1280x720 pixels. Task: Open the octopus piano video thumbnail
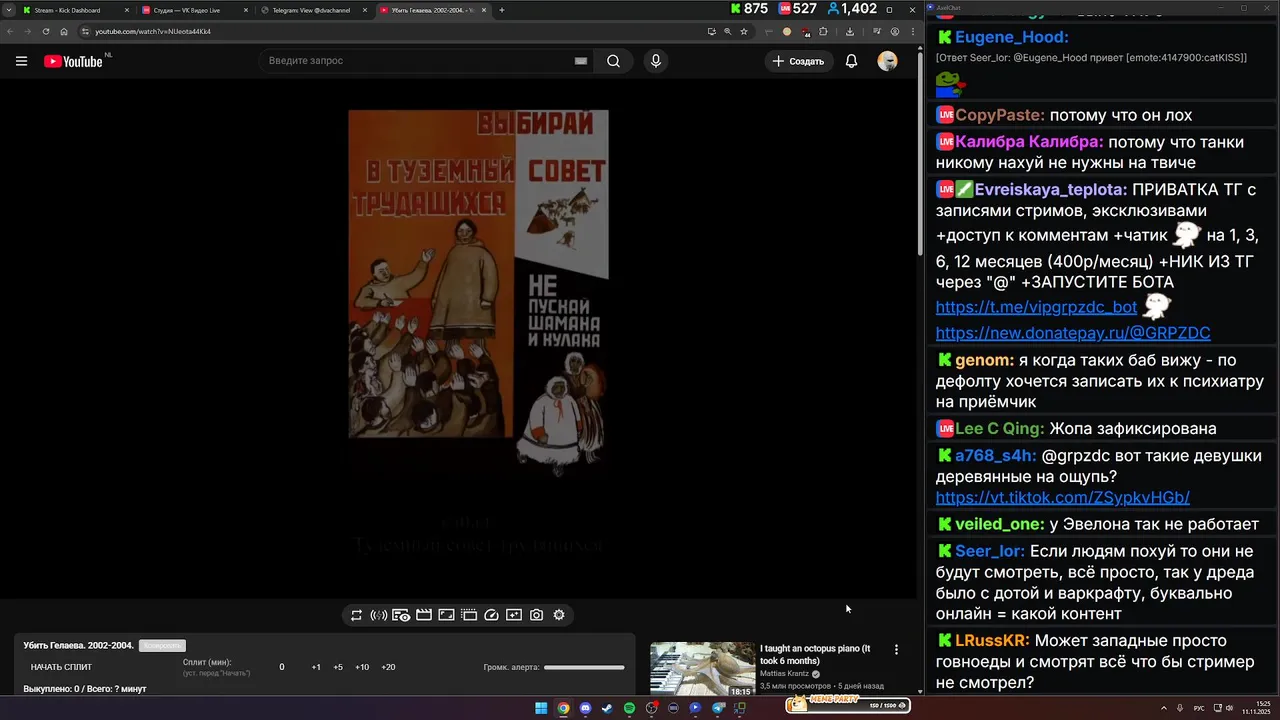(703, 669)
